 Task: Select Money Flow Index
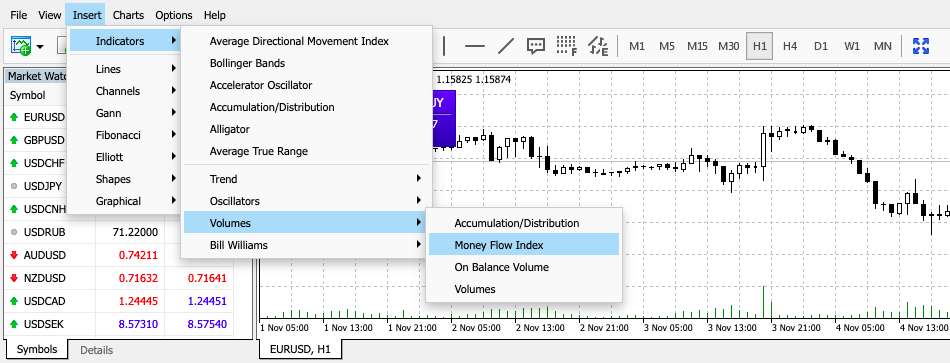pos(524,245)
